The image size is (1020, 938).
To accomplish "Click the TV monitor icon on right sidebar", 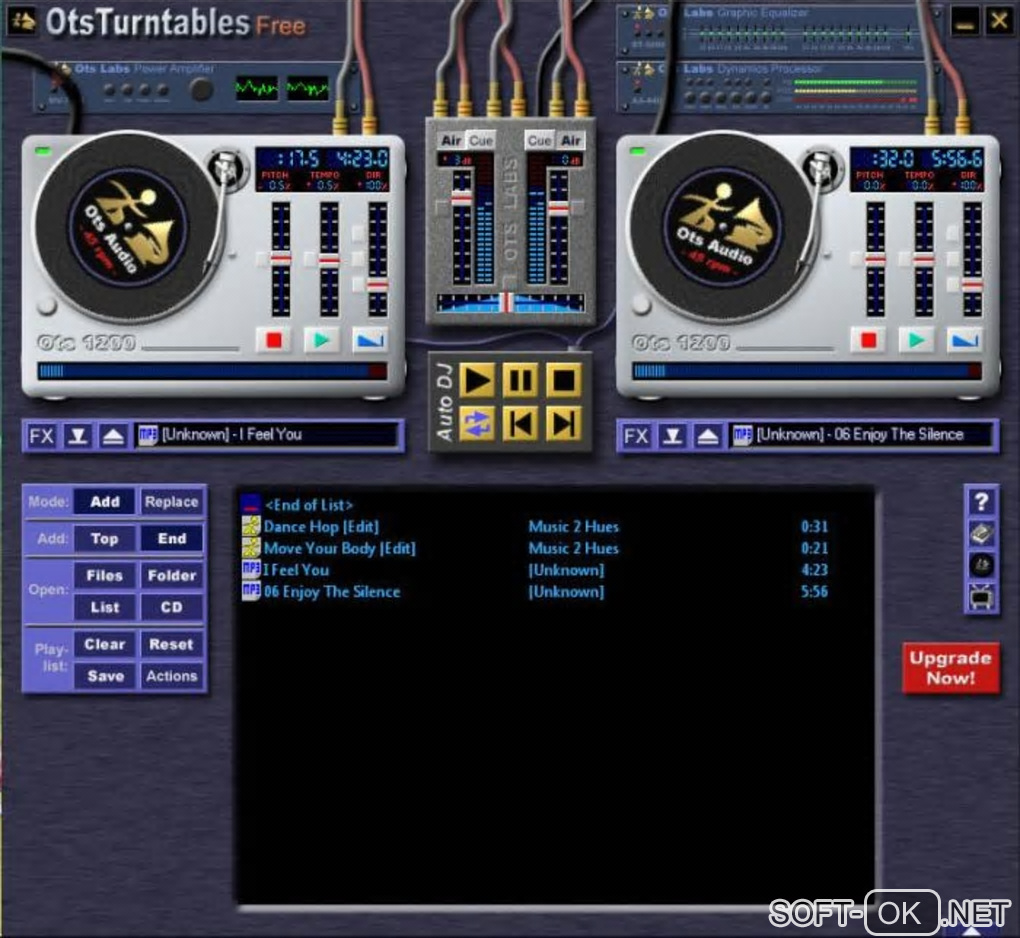I will click(982, 596).
